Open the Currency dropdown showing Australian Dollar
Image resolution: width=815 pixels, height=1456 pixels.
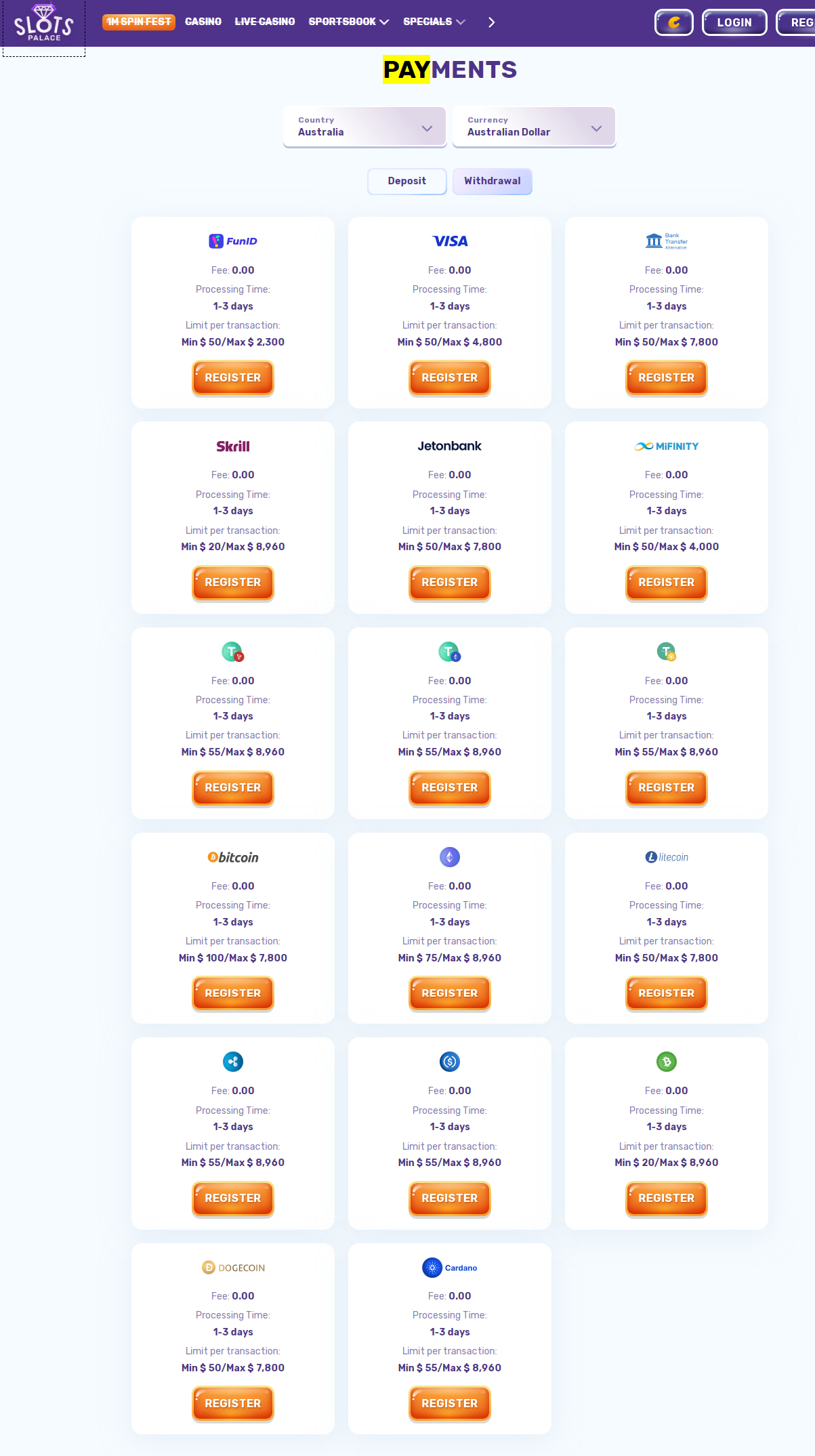534,127
